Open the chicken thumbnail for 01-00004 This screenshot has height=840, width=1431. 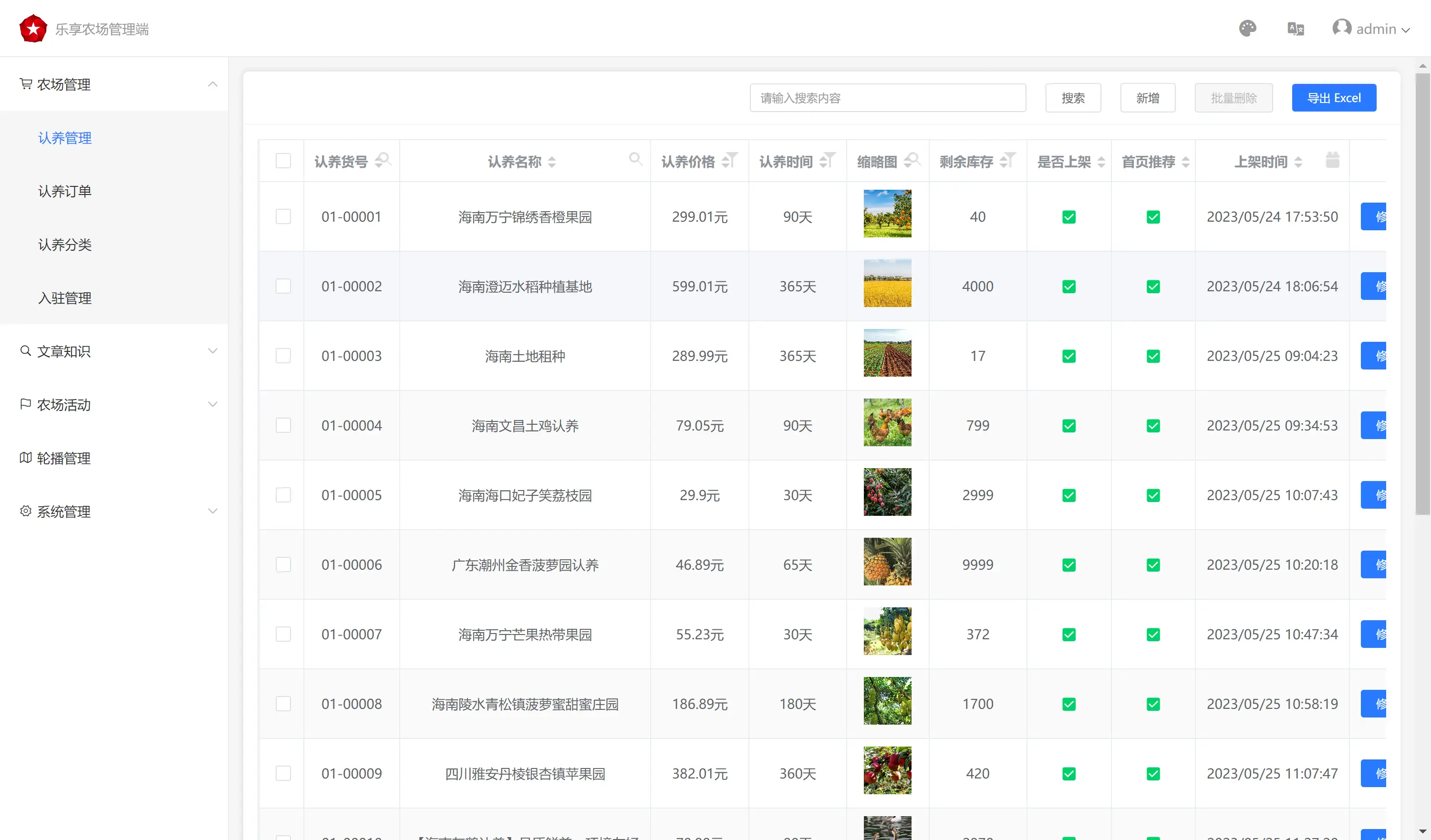point(887,422)
